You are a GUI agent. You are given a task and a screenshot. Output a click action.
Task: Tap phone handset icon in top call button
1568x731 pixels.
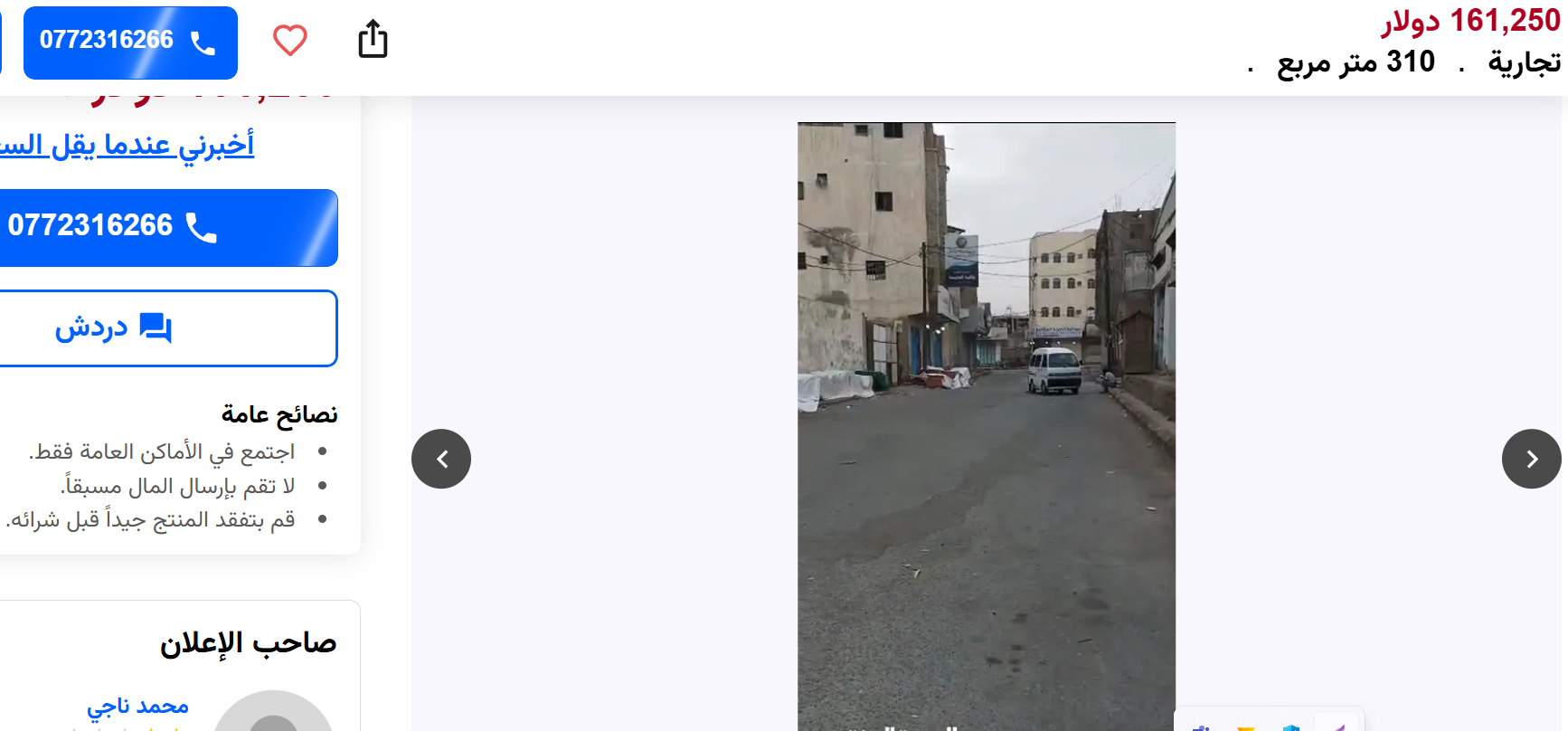203,42
